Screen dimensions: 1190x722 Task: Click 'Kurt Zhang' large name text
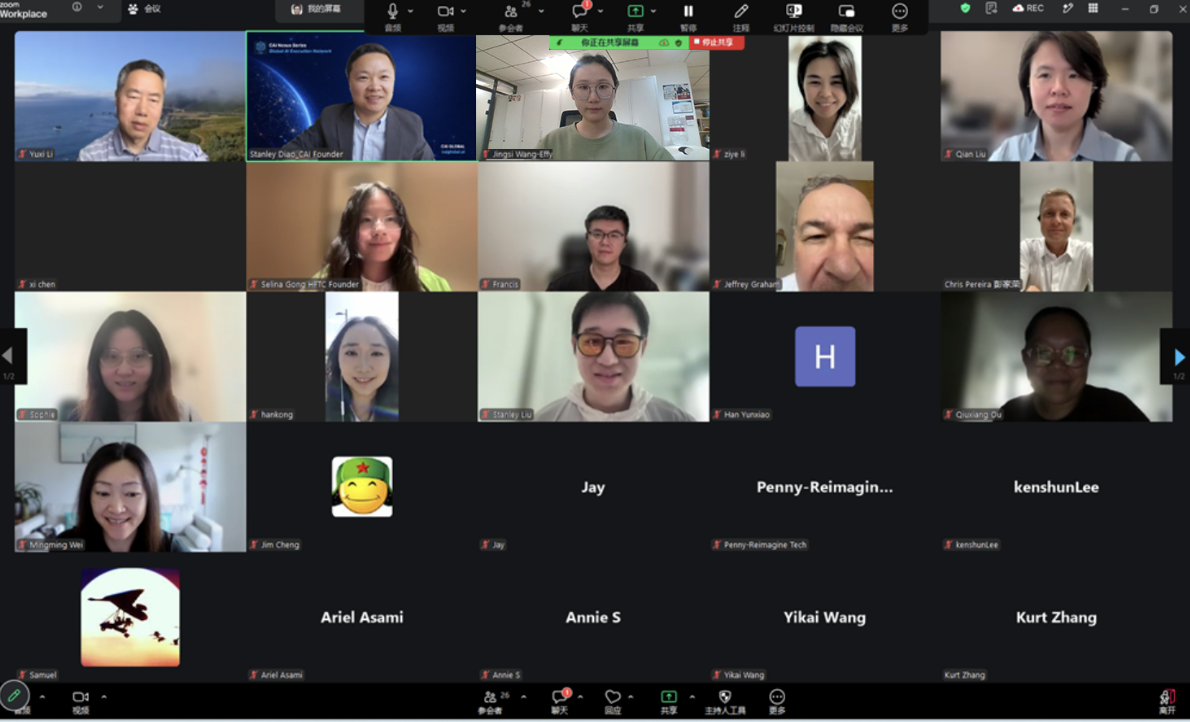click(1056, 617)
